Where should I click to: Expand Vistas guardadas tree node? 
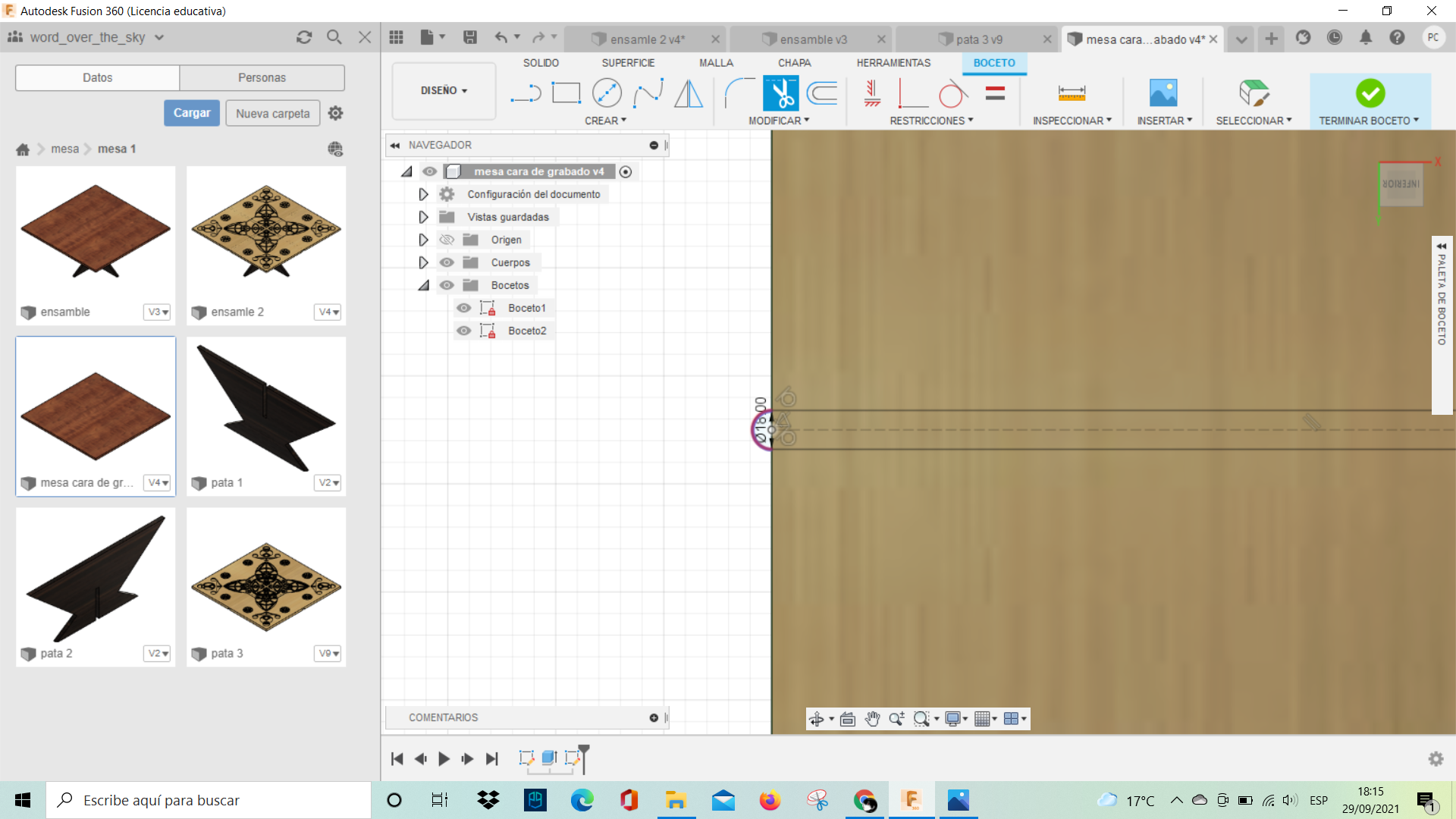pos(423,217)
